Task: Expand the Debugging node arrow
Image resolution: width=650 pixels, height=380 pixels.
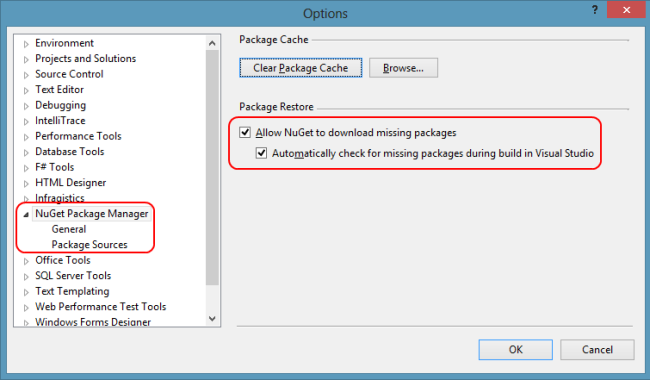Action: coord(26,106)
